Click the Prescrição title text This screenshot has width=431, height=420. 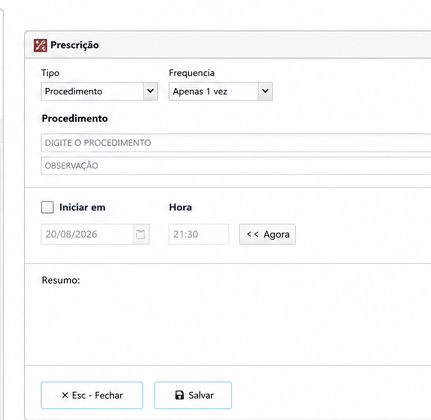coord(75,45)
